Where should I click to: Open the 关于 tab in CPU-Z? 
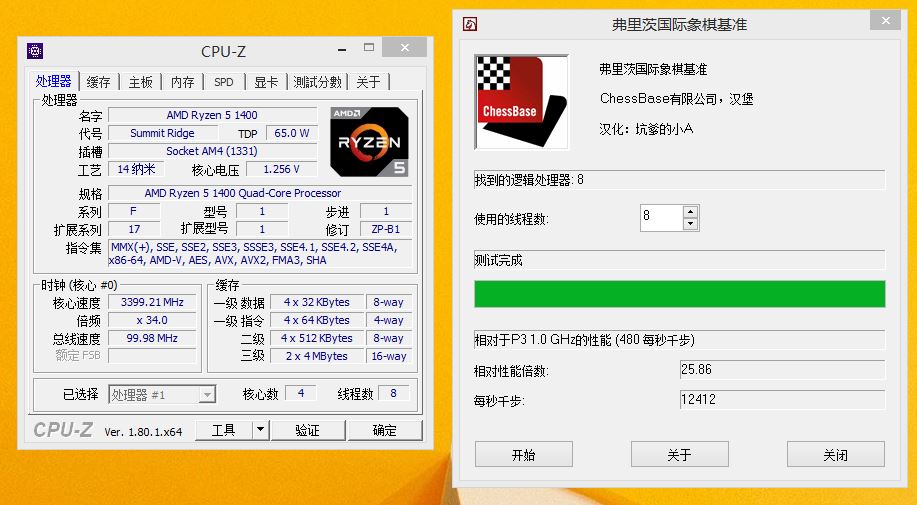click(x=368, y=82)
